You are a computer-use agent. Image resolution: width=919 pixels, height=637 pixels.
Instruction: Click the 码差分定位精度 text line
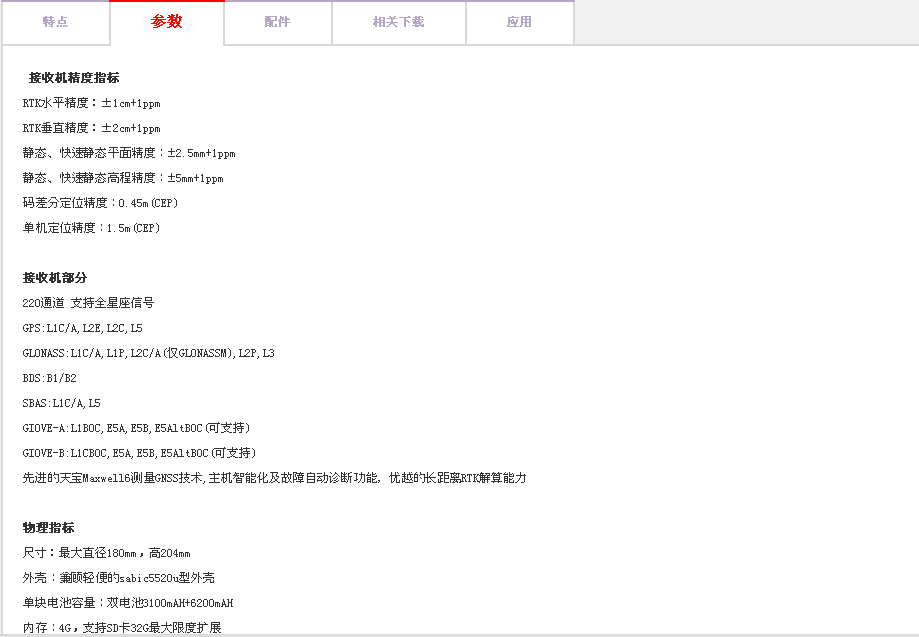tap(100, 203)
